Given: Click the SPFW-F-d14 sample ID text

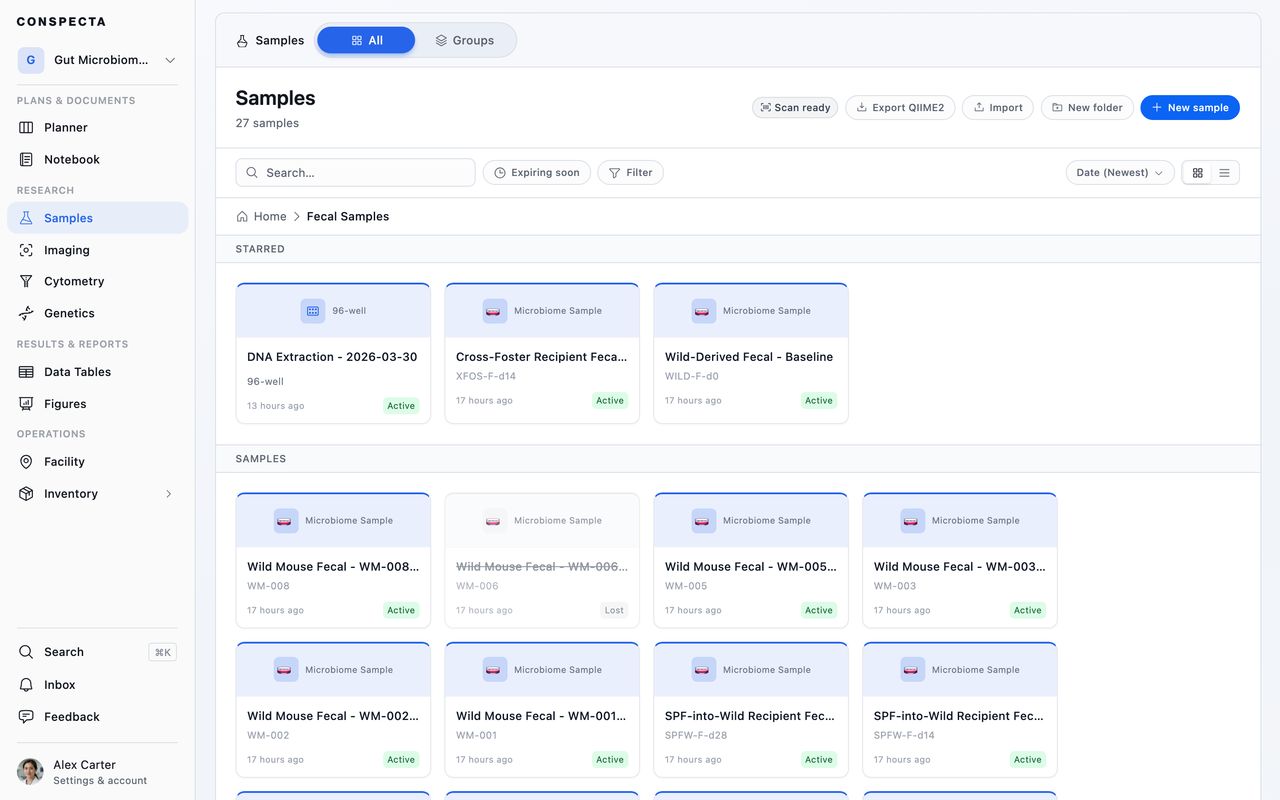Looking at the screenshot, I should pos(903,736).
